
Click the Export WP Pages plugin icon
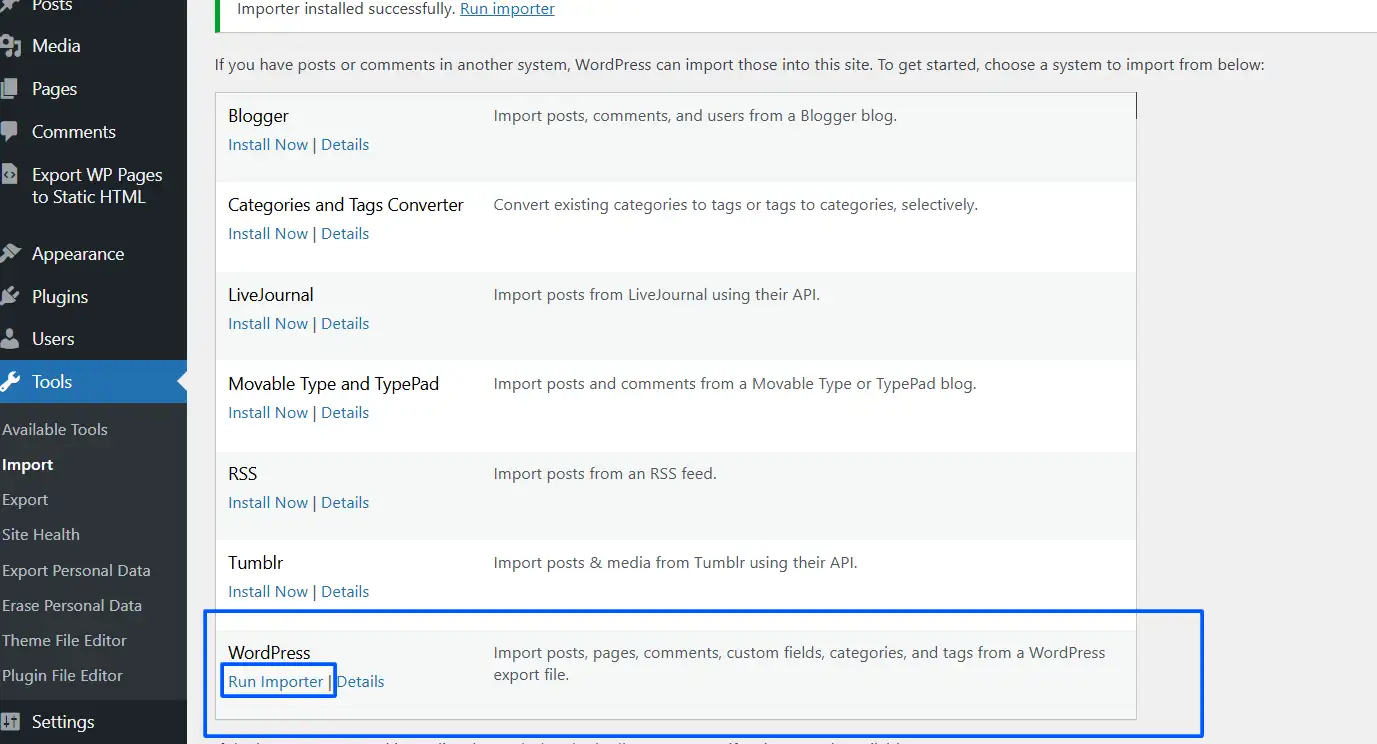click(x=9, y=175)
